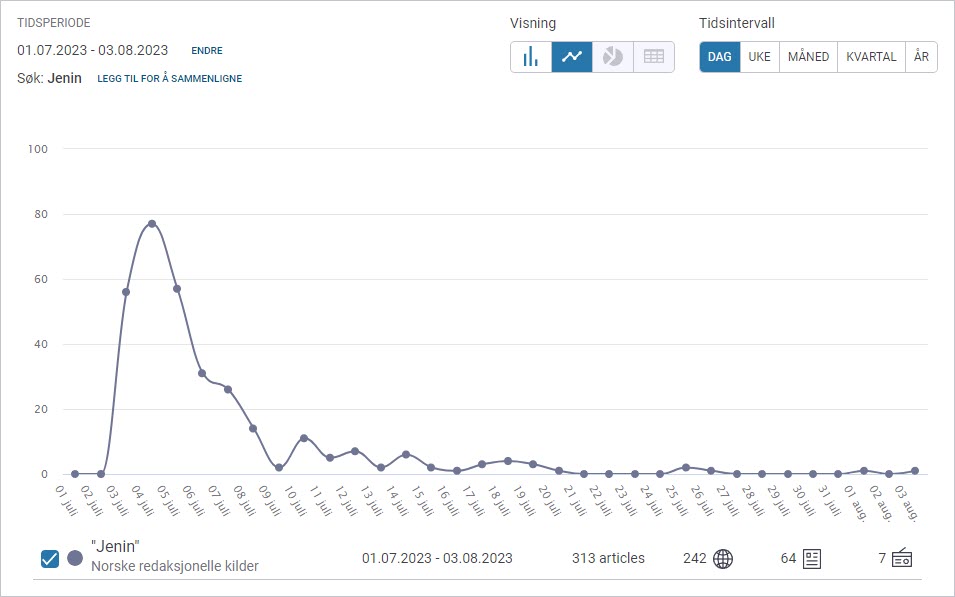Click LEGG TIL FOR Å SAMMENLIGNE link
Image resolution: width=955 pixels, height=597 pixels.
169,79
